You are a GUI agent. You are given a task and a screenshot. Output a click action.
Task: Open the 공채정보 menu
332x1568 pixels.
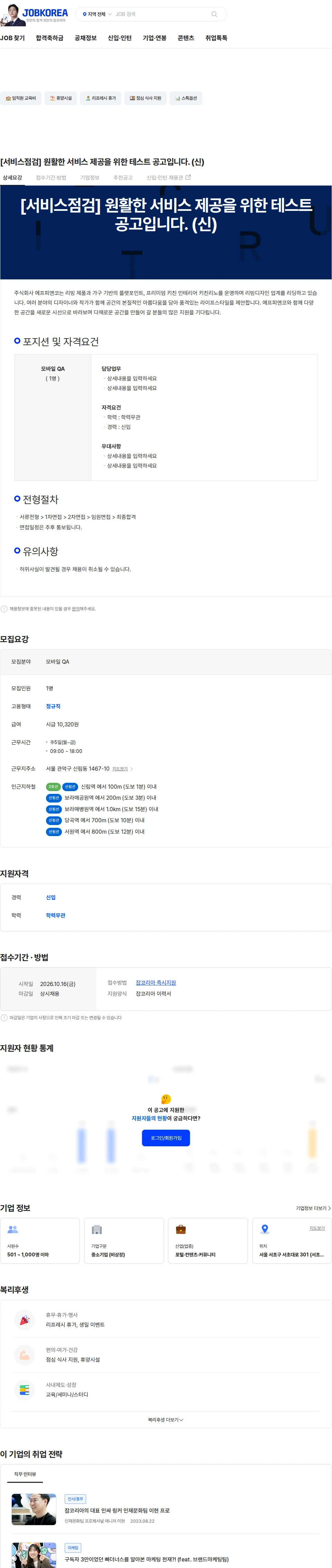pyautogui.click(x=86, y=38)
